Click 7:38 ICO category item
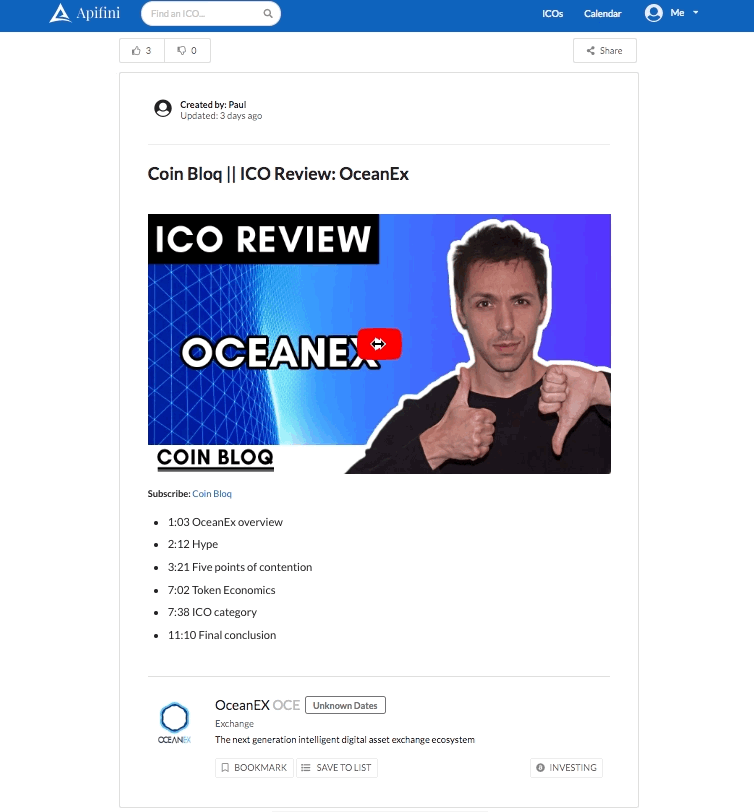 212,612
